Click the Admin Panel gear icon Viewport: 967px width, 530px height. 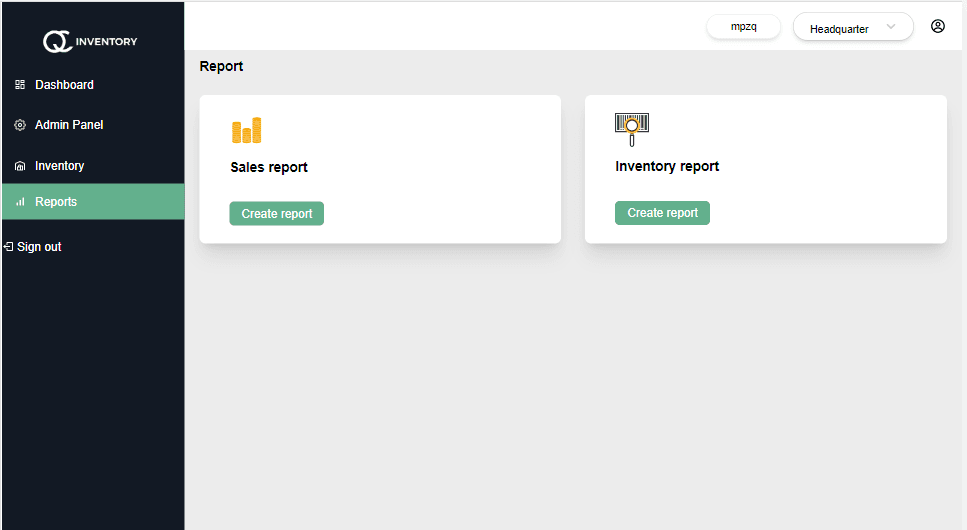pyautogui.click(x=20, y=125)
